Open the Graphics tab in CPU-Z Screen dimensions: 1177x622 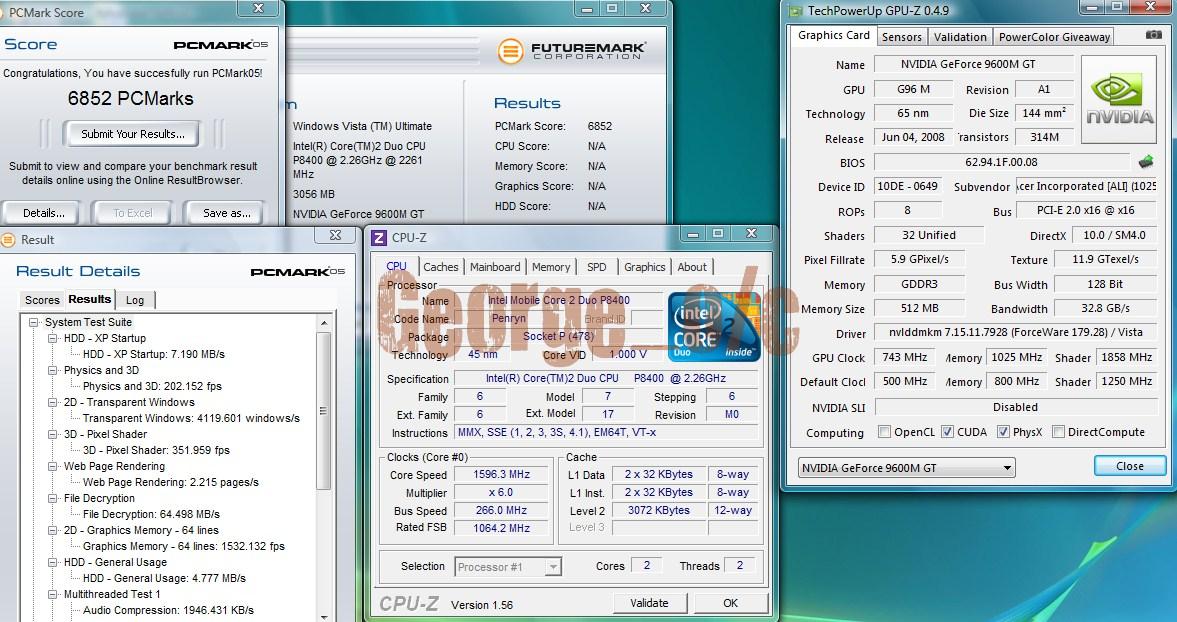pyautogui.click(x=644, y=266)
